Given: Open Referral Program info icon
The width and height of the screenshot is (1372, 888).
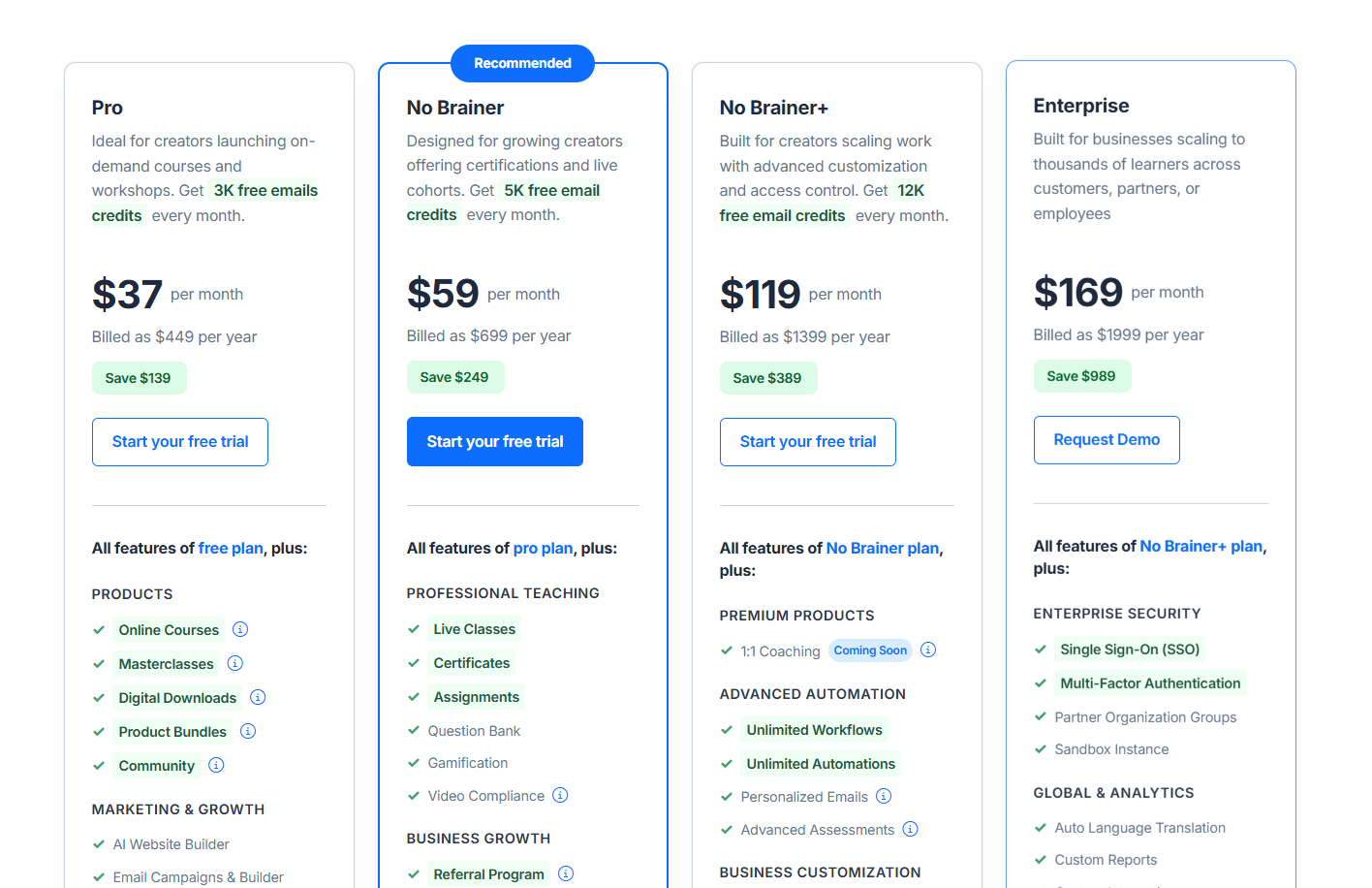Looking at the screenshot, I should (566, 873).
